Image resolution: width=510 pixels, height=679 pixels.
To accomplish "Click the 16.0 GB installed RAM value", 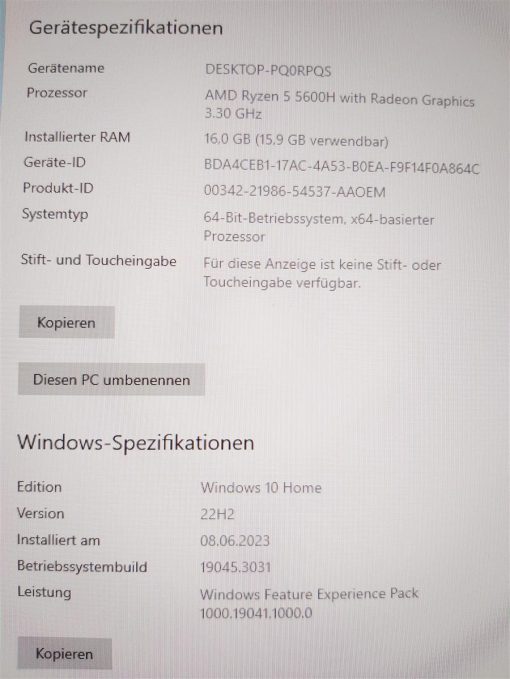I will tap(296, 140).
